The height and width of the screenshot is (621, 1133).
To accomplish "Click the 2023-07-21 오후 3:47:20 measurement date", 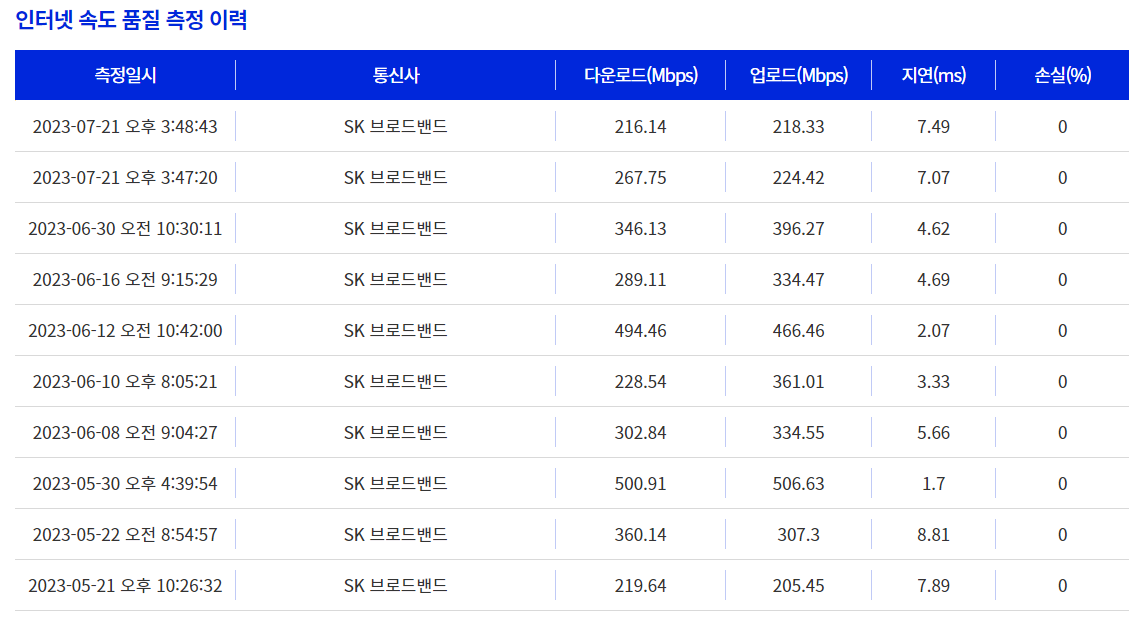I will point(125,177).
